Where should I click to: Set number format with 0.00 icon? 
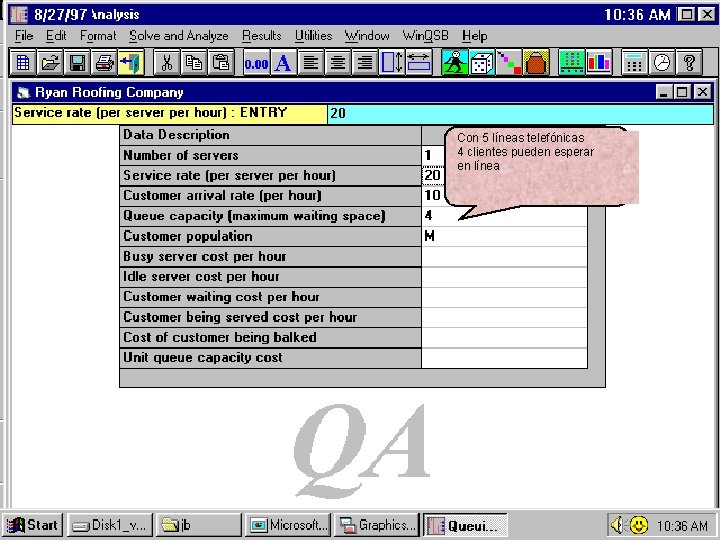[256, 62]
